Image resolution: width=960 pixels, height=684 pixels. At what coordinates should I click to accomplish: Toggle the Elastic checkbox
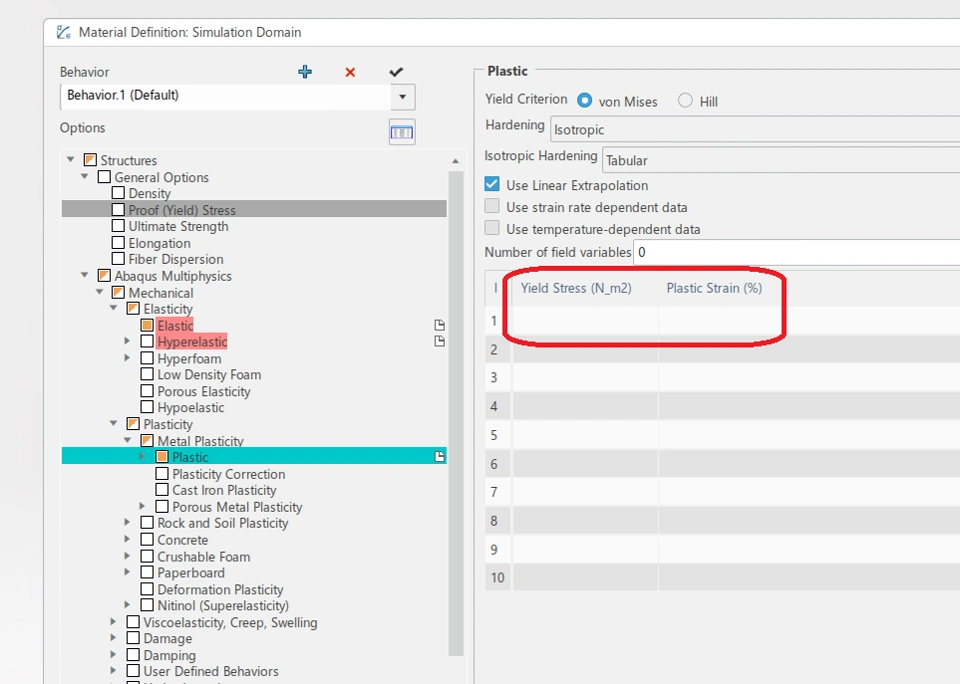coord(147,325)
